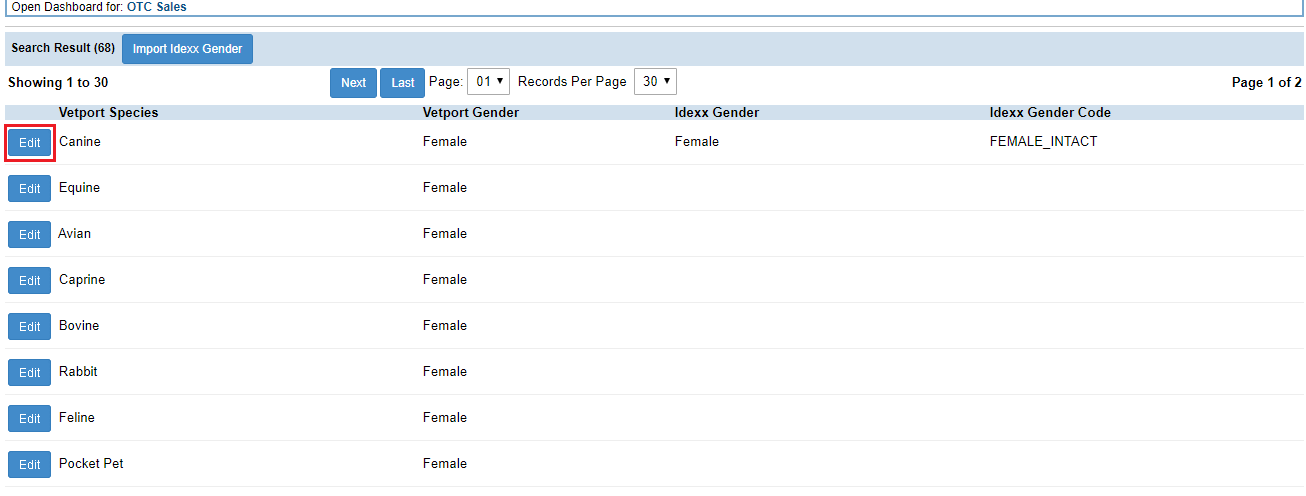Image resolution: width=1306 pixels, height=496 pixels.
Task: Edit the Avian species mapping
Action: pyautogui.click(x=29, y=235)
